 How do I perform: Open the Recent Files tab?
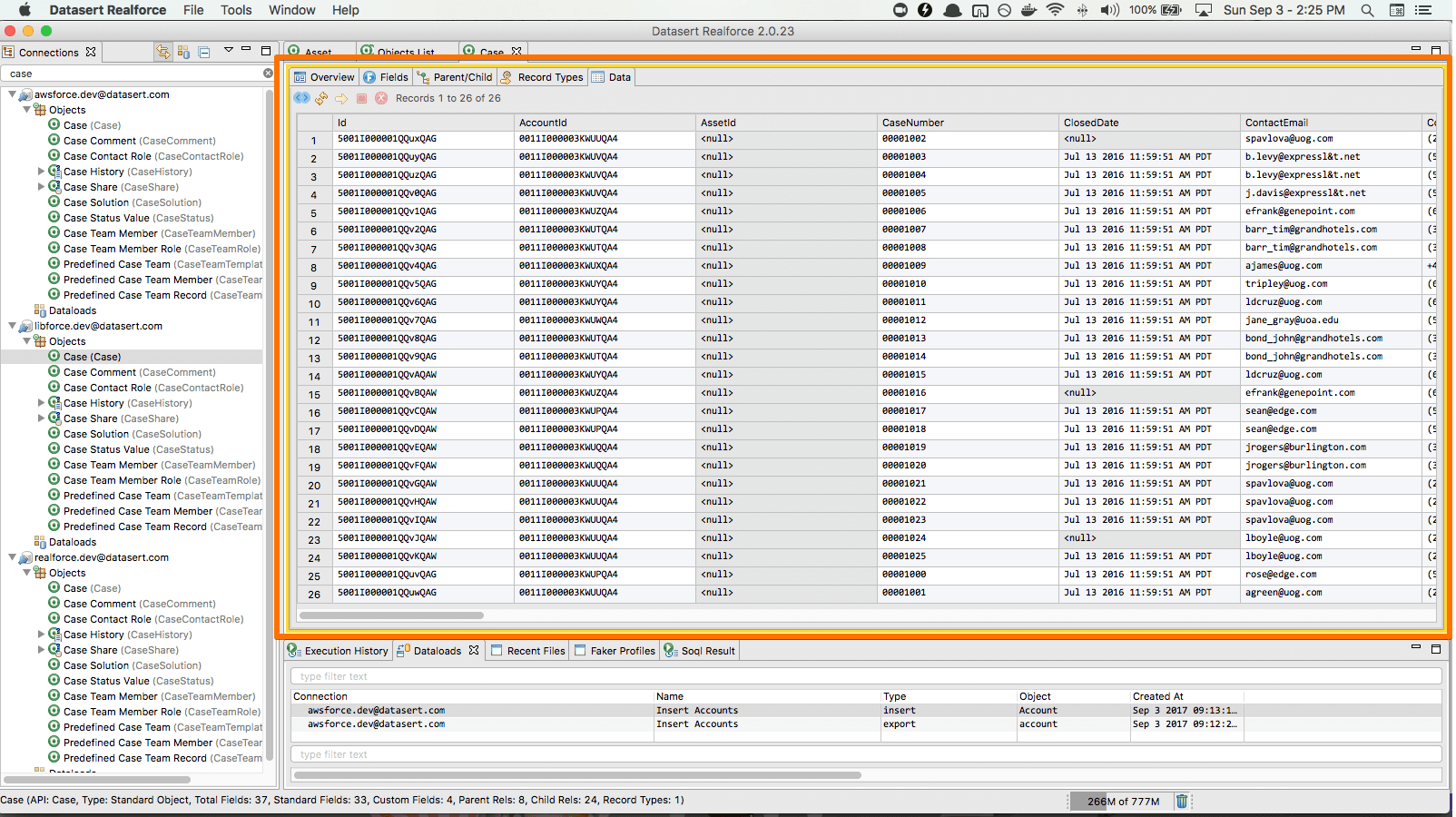point(528,651)
